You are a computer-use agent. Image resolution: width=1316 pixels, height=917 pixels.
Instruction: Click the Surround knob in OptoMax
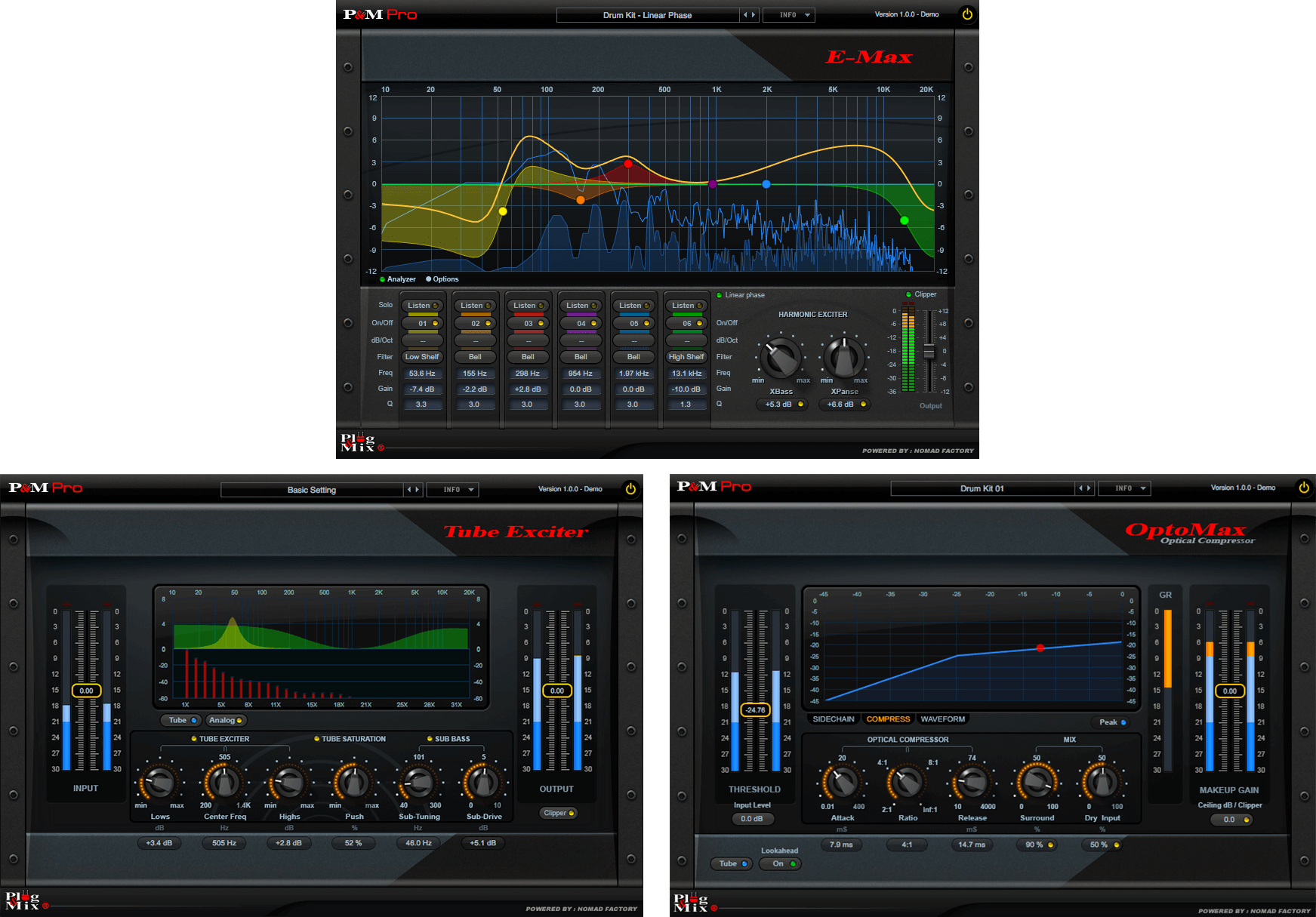click(1037, 783)
